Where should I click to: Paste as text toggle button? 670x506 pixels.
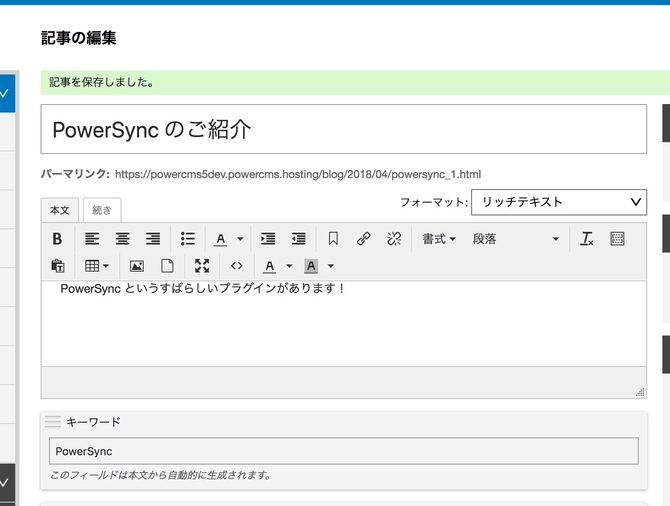click(58, 266)
